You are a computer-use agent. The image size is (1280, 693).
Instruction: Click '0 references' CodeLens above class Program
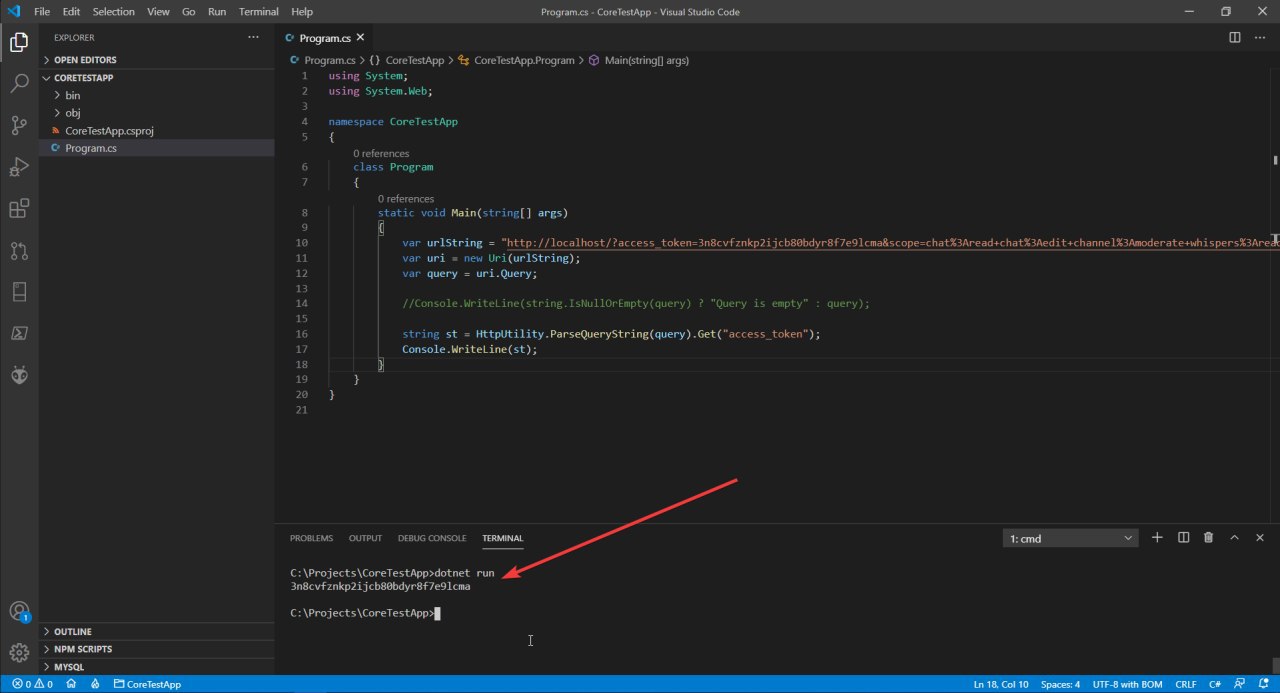point(381,154)
